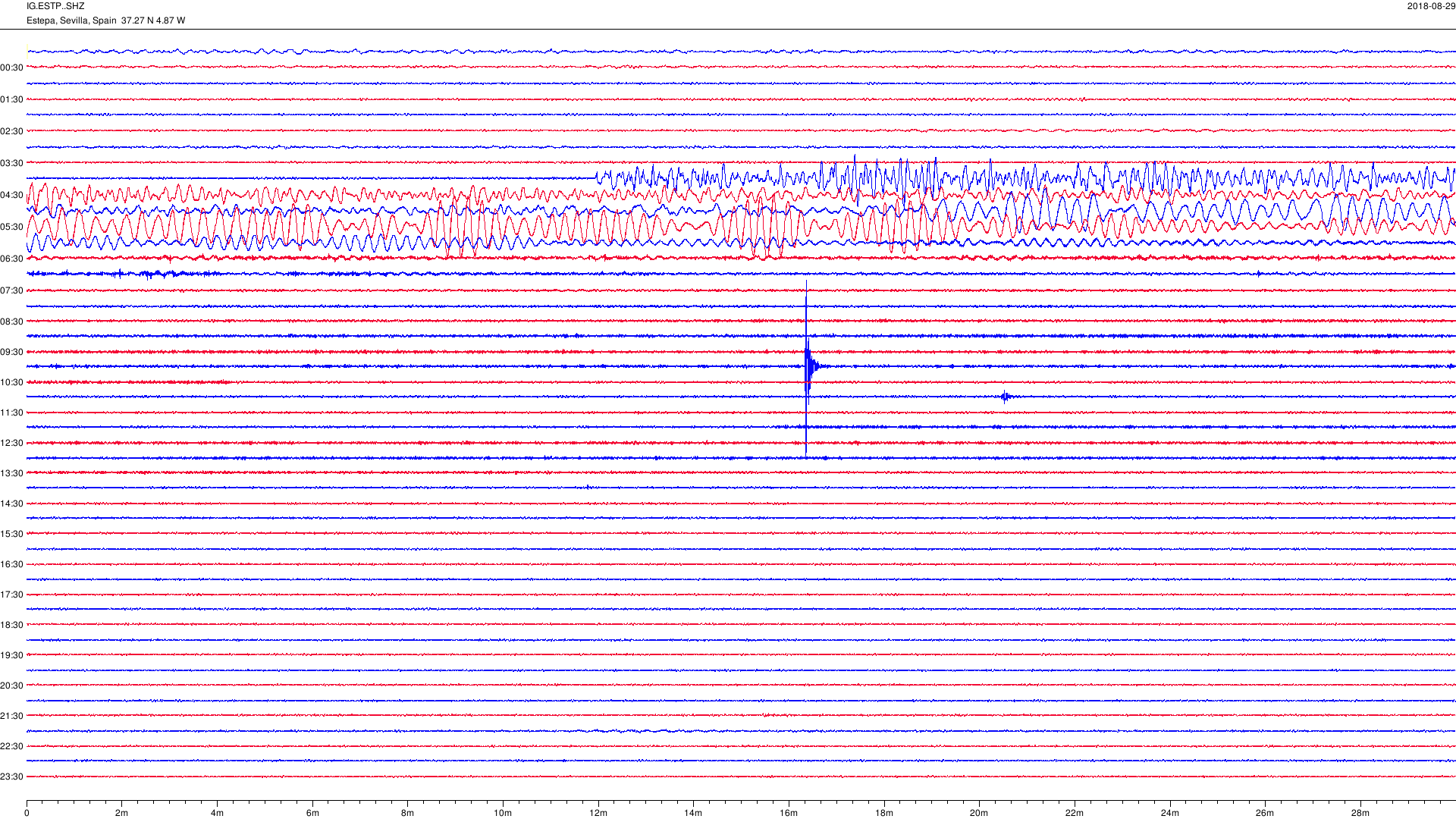Click the station code IG.ESTP..SHZ
Screen dimensions: 1456x819
tap(55, 6)
